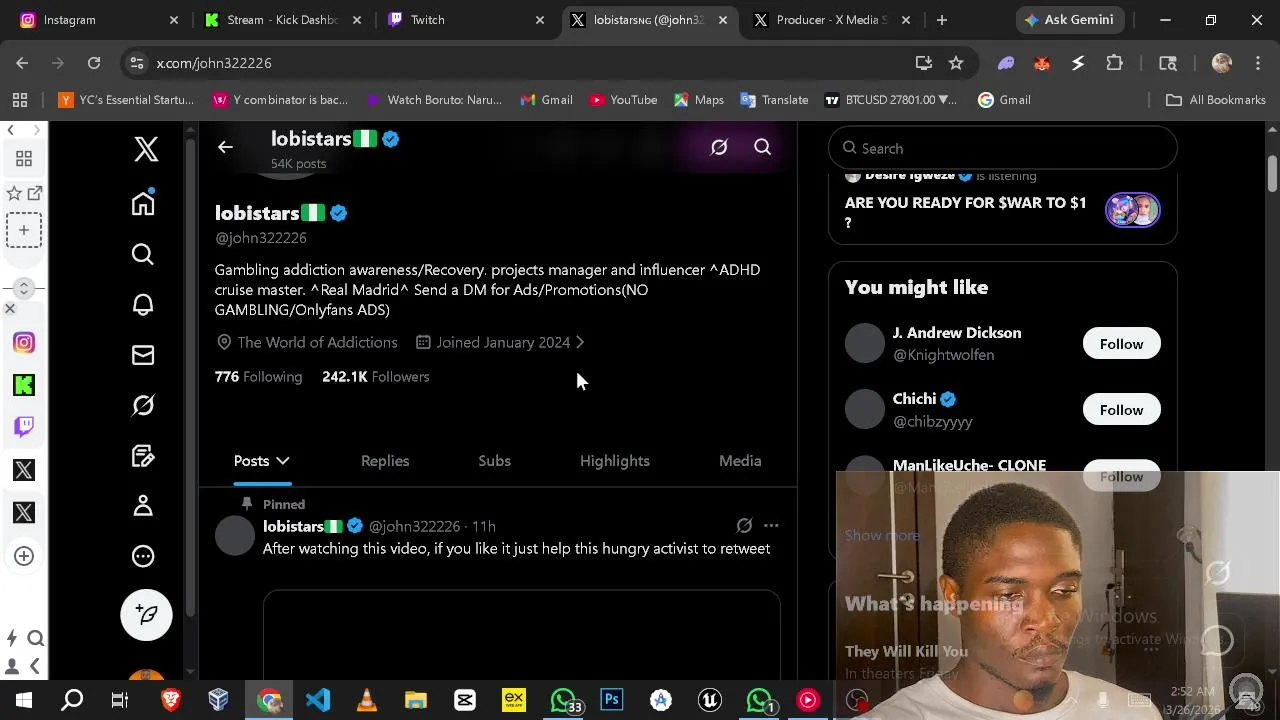The width and height of the screenshot is (1280, 720).
Task: Click the round Post compose feather button
Action: 147,614
